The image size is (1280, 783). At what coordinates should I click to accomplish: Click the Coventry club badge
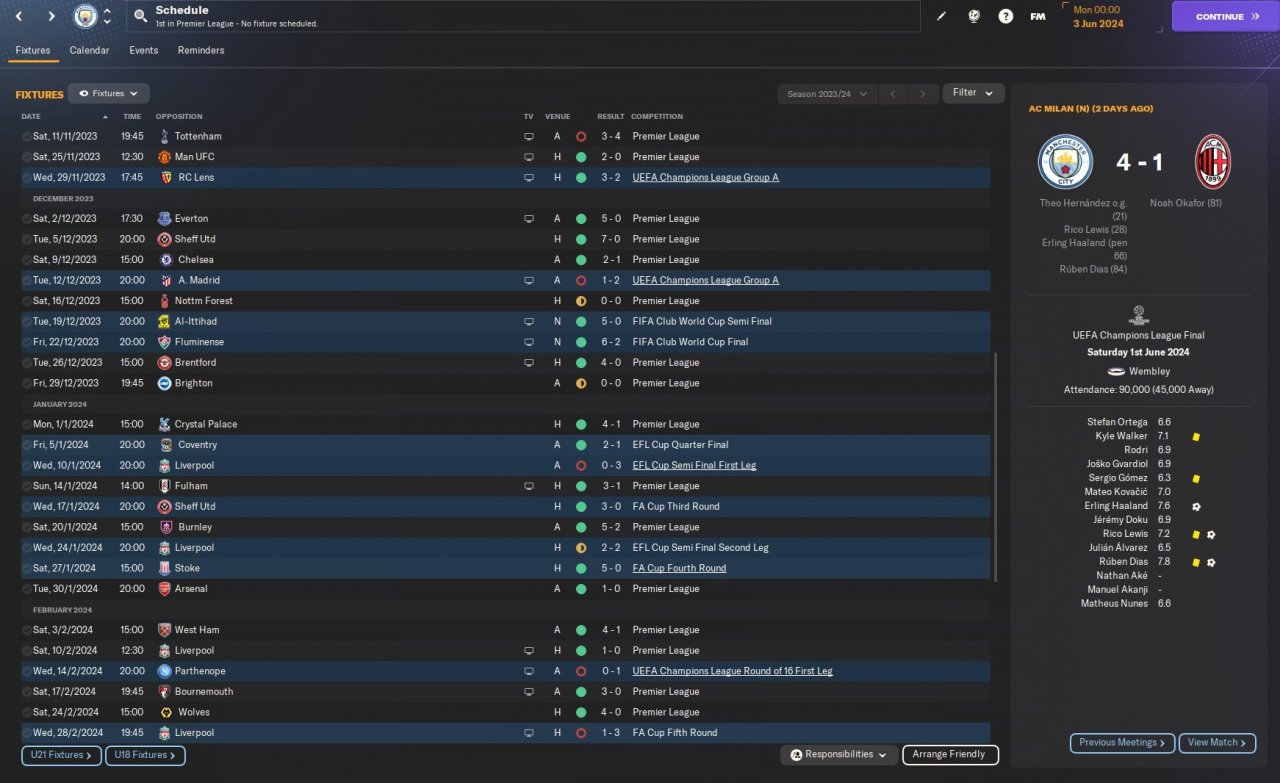[x=166, y=445]
